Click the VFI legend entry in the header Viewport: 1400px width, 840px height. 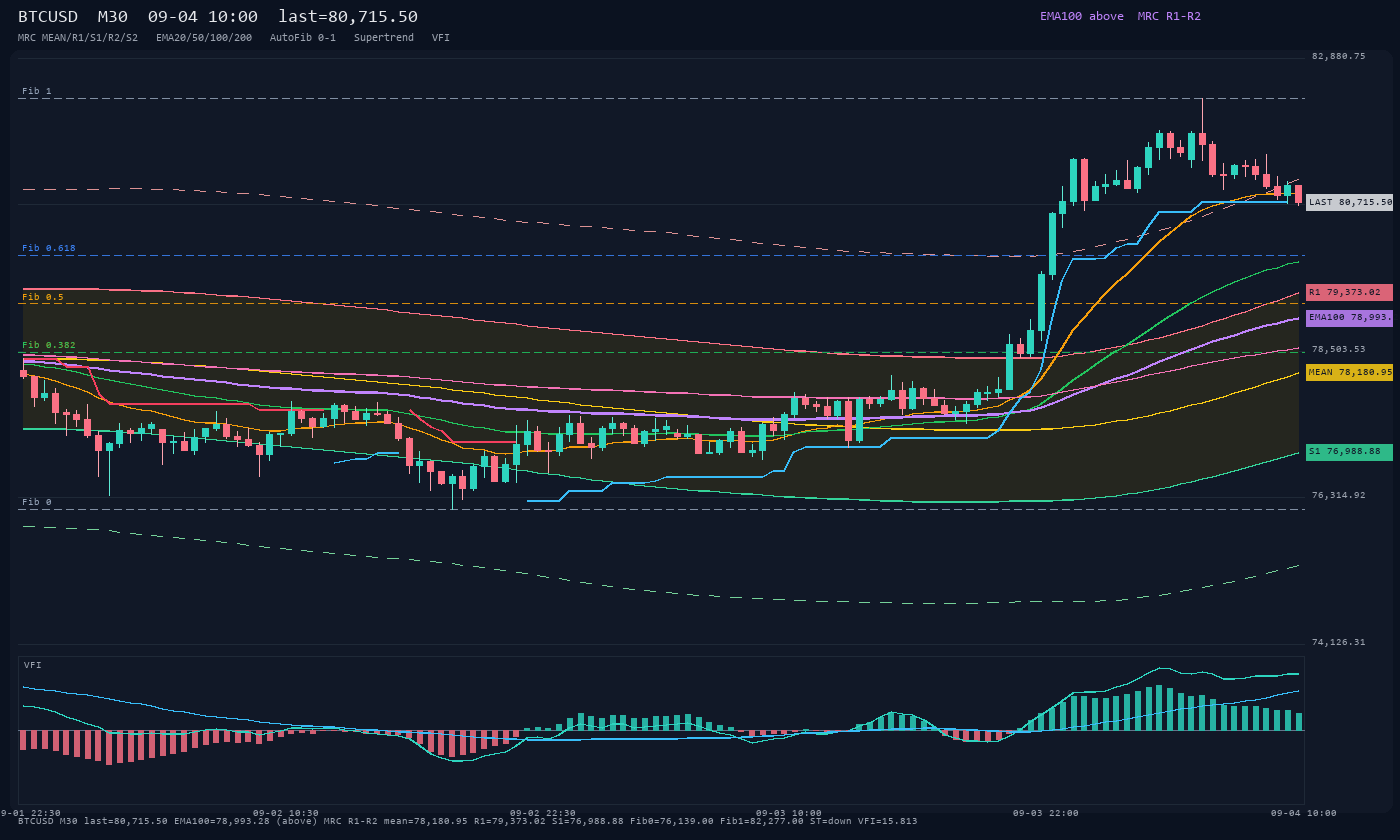click(441, 37)
